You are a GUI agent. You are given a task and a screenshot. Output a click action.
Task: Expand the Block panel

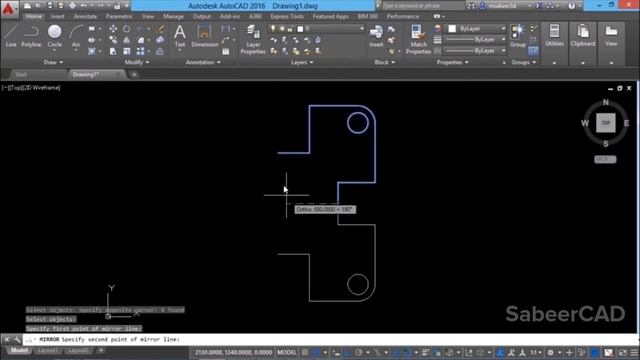point(384,62)
